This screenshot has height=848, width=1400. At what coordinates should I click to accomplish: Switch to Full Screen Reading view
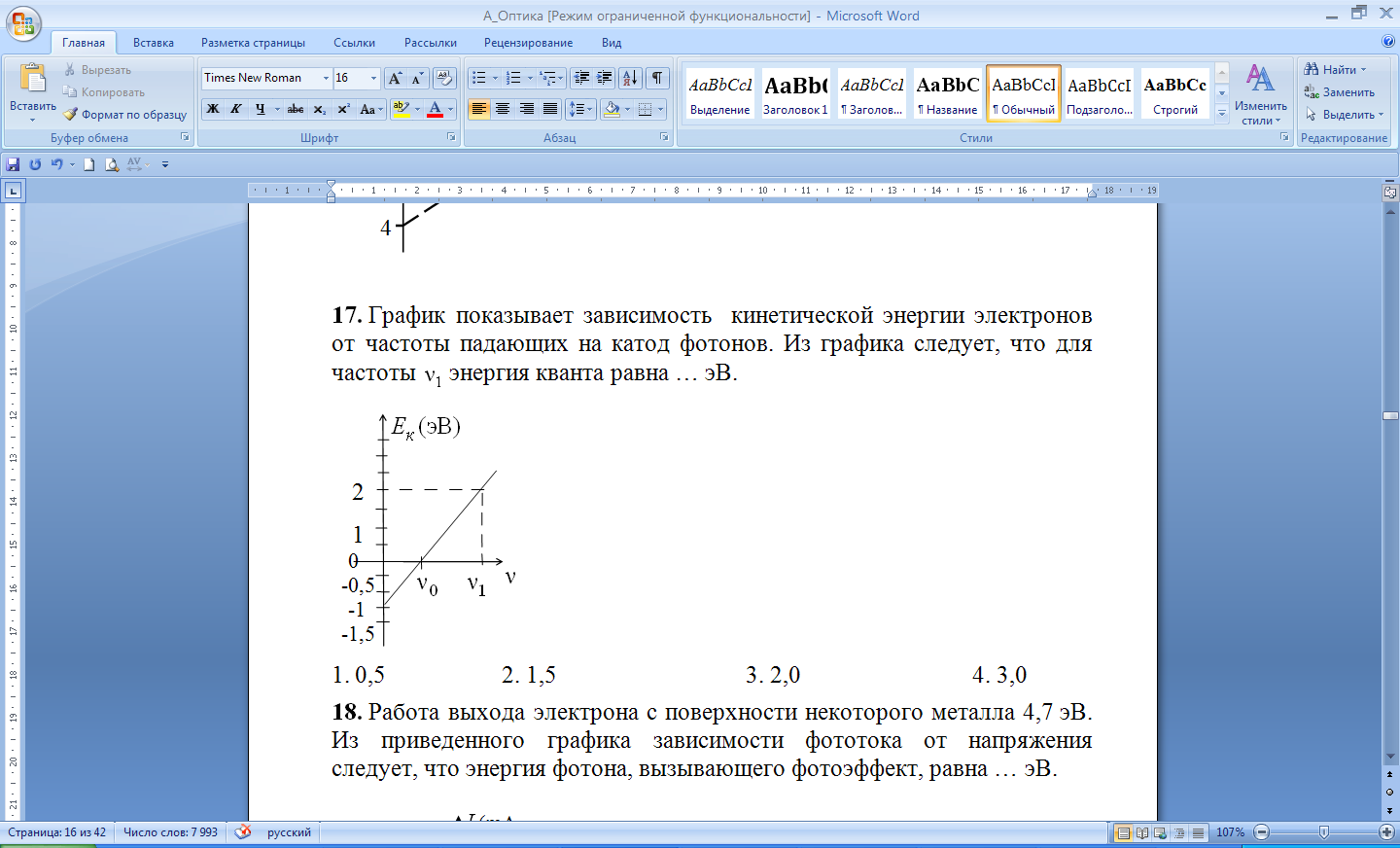point(1142,832)
